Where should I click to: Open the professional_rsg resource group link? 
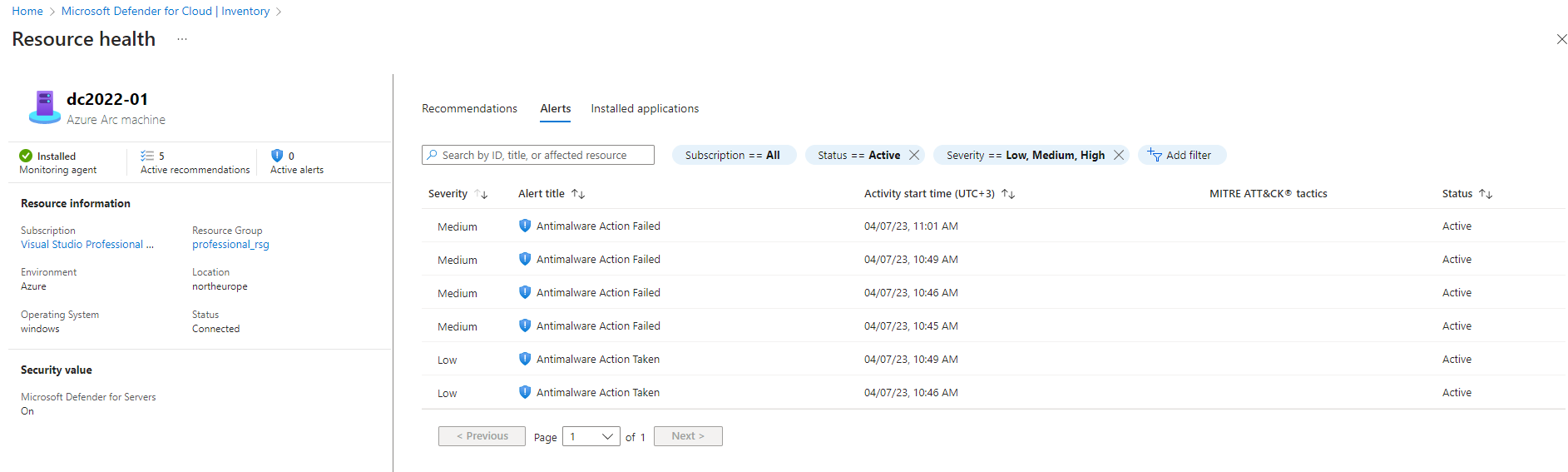[x=230, y=245]
